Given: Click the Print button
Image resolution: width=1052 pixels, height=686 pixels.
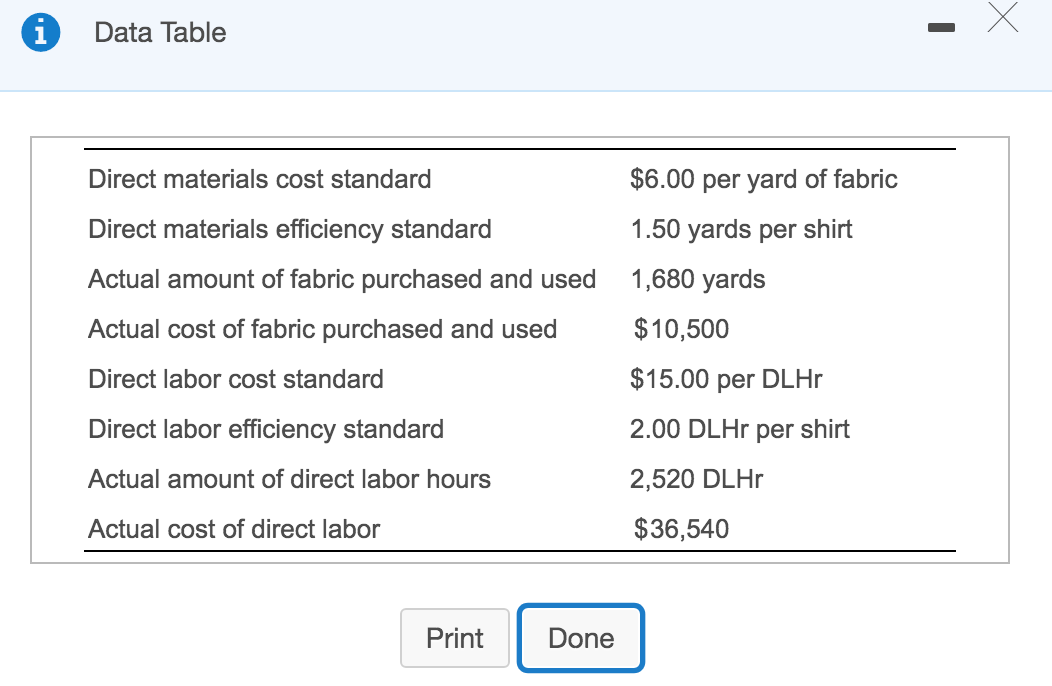Looking at the screenshot, I should coord(454,637).
